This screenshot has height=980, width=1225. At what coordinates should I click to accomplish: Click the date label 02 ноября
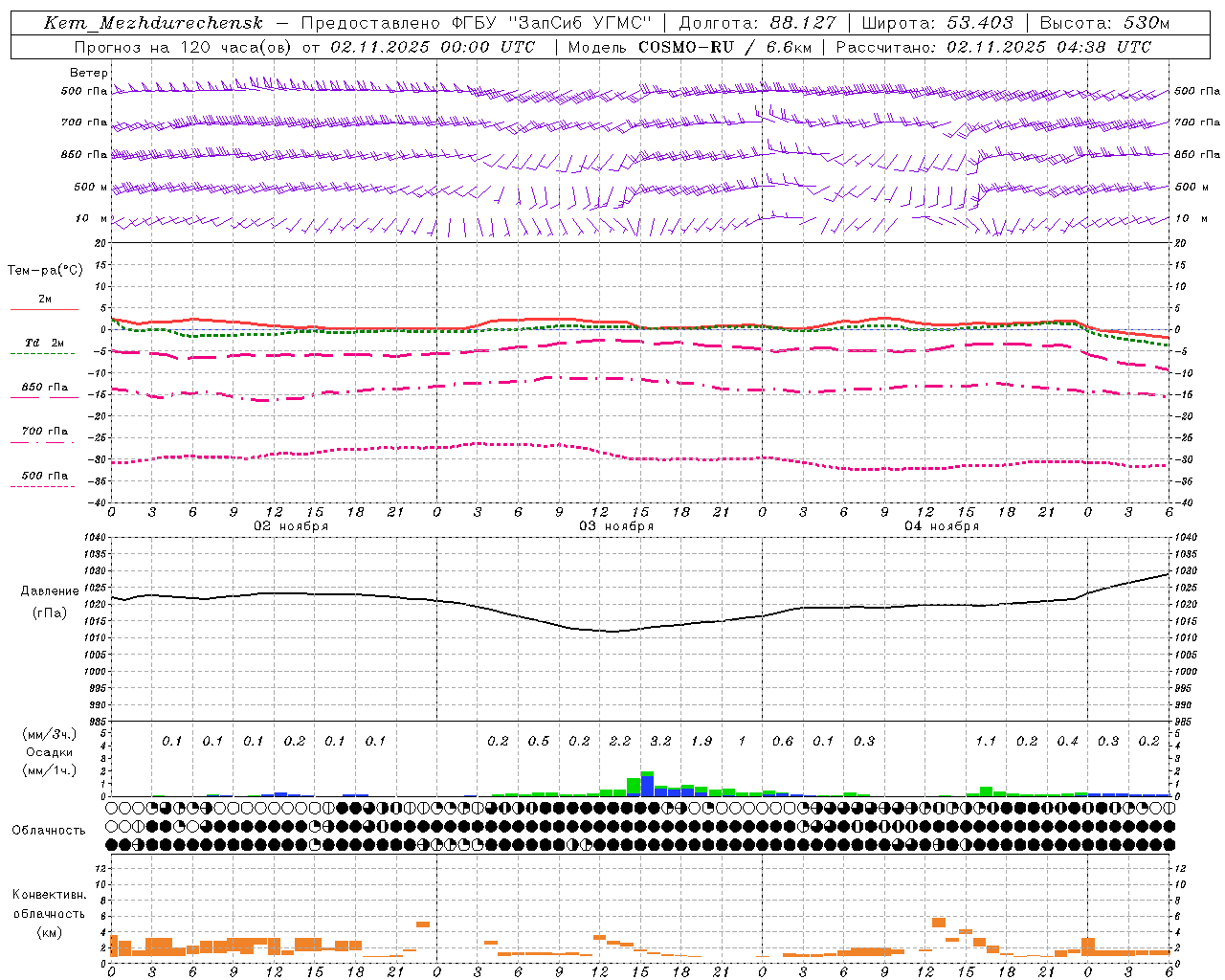click(x=291, y=526)
